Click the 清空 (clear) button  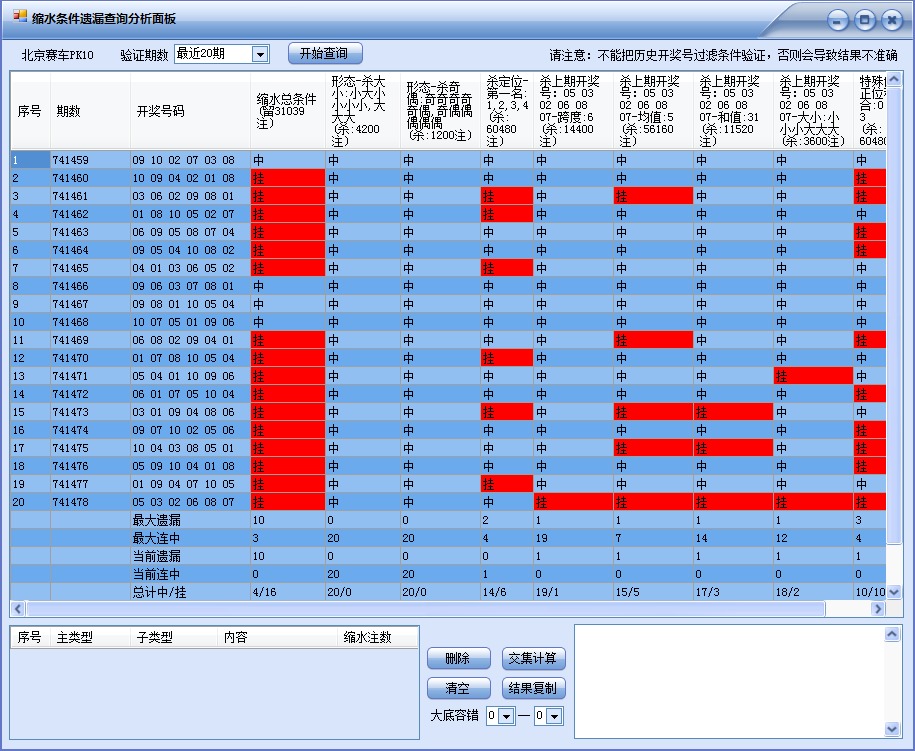tap(458, 688)
